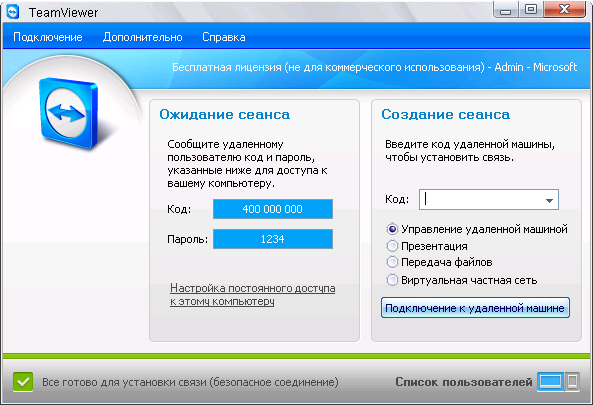593x405 pixels.
Task: Open Настройка постоянного доступа link
Action: pyautogui.click(x=253, y=295)
